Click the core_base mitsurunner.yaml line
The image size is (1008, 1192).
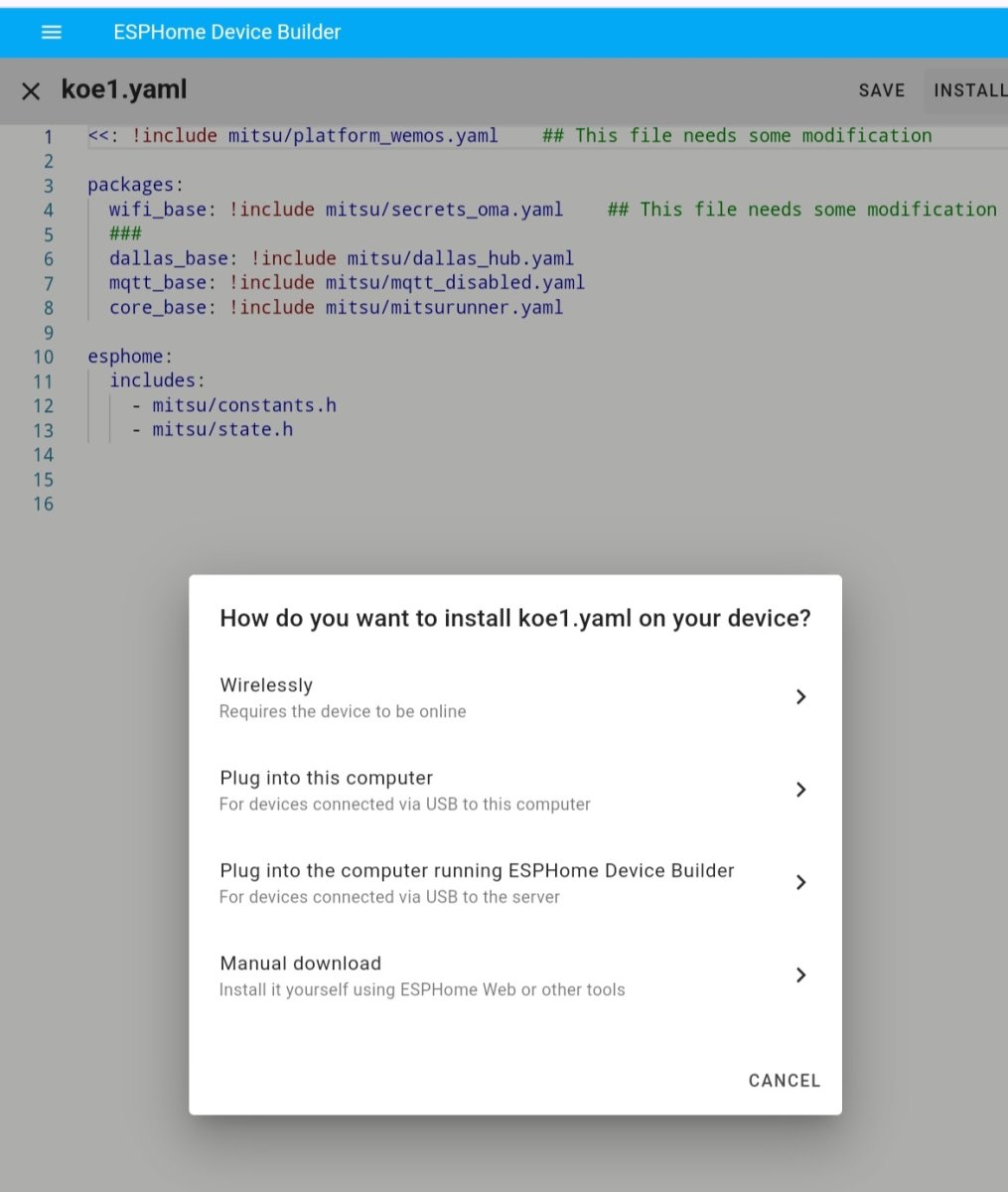coord(337,307)
